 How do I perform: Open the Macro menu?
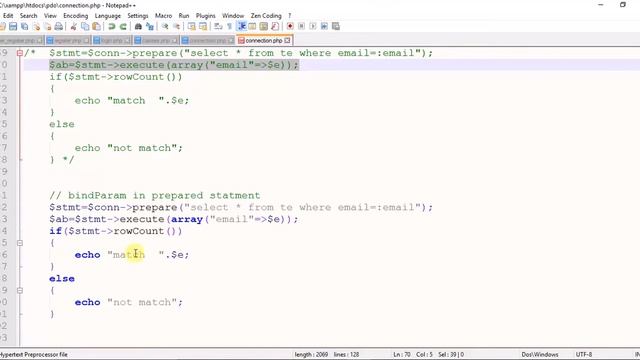tap(163, 16)
